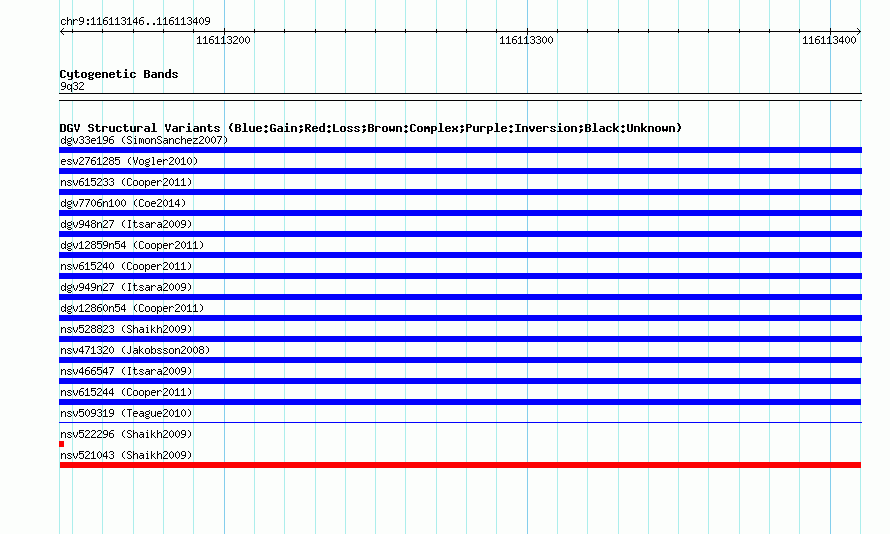
Task: Select the esv2761285 (Vogler2010) variant bar
Action: click(x=460, y=171)
